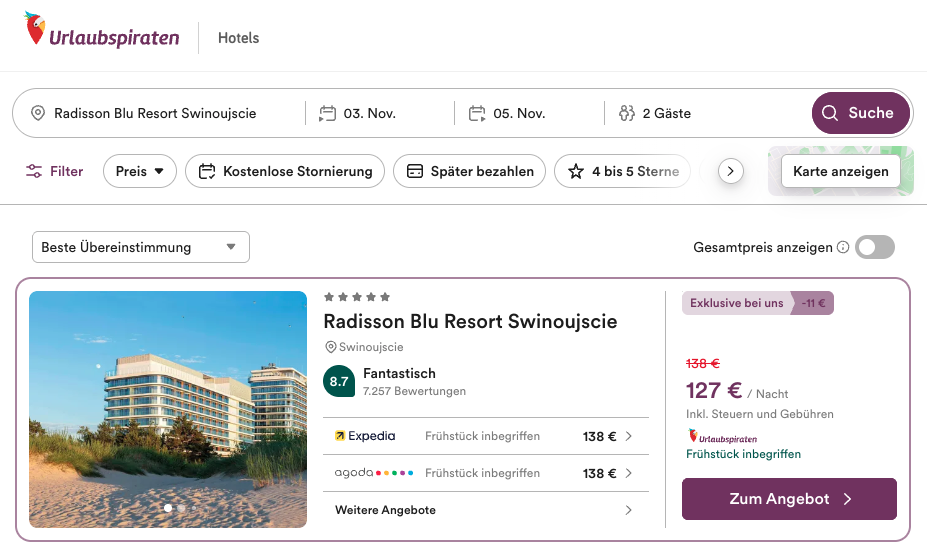
Task: Select the Expedia offer for 138 €
Action: tap(484, 436)
